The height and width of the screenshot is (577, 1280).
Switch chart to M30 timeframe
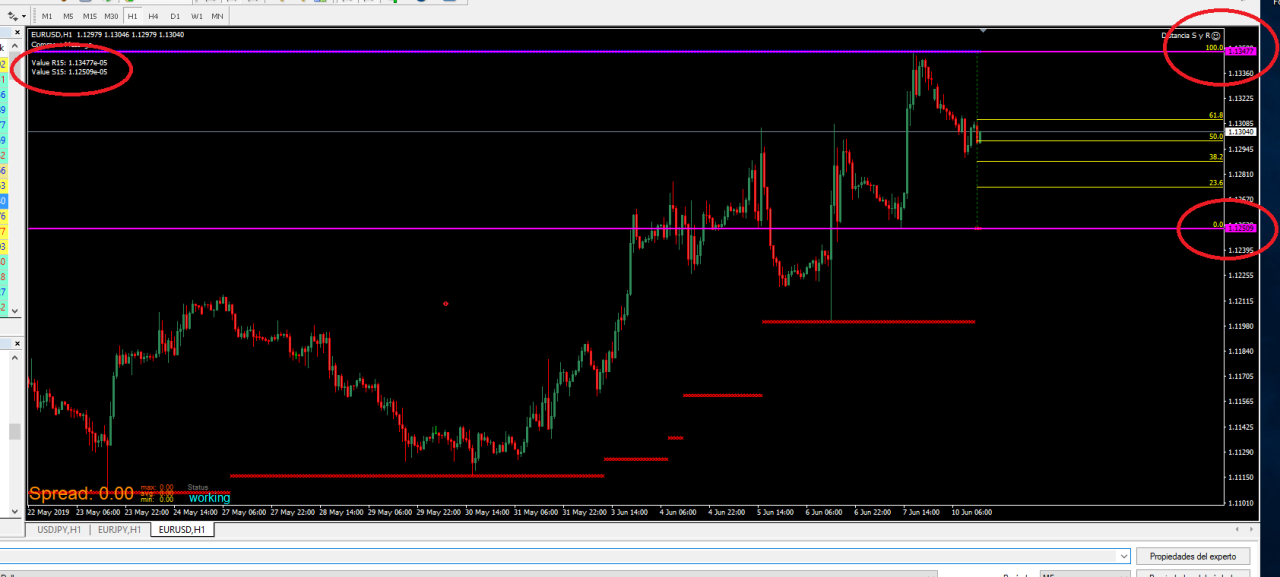(x=111, y=17)
